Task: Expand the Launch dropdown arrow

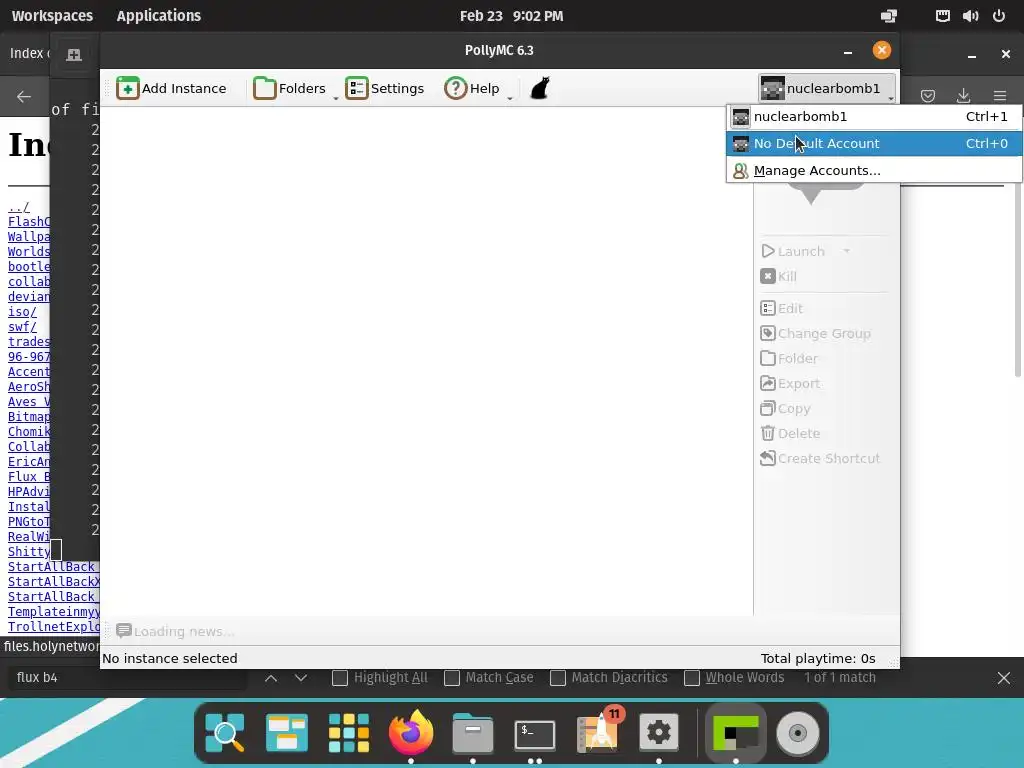Action: (x=846, y=251)
